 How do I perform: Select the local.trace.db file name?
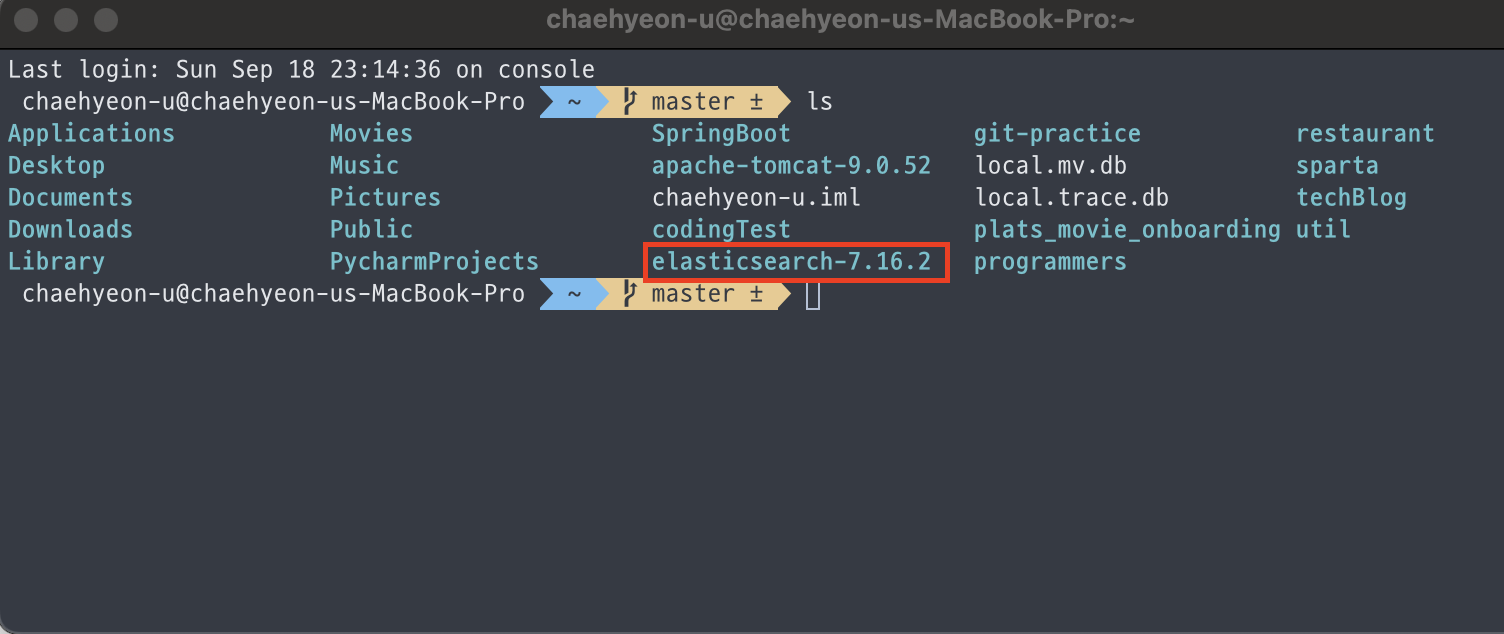pyautogui.click(x=1071, y=198)
